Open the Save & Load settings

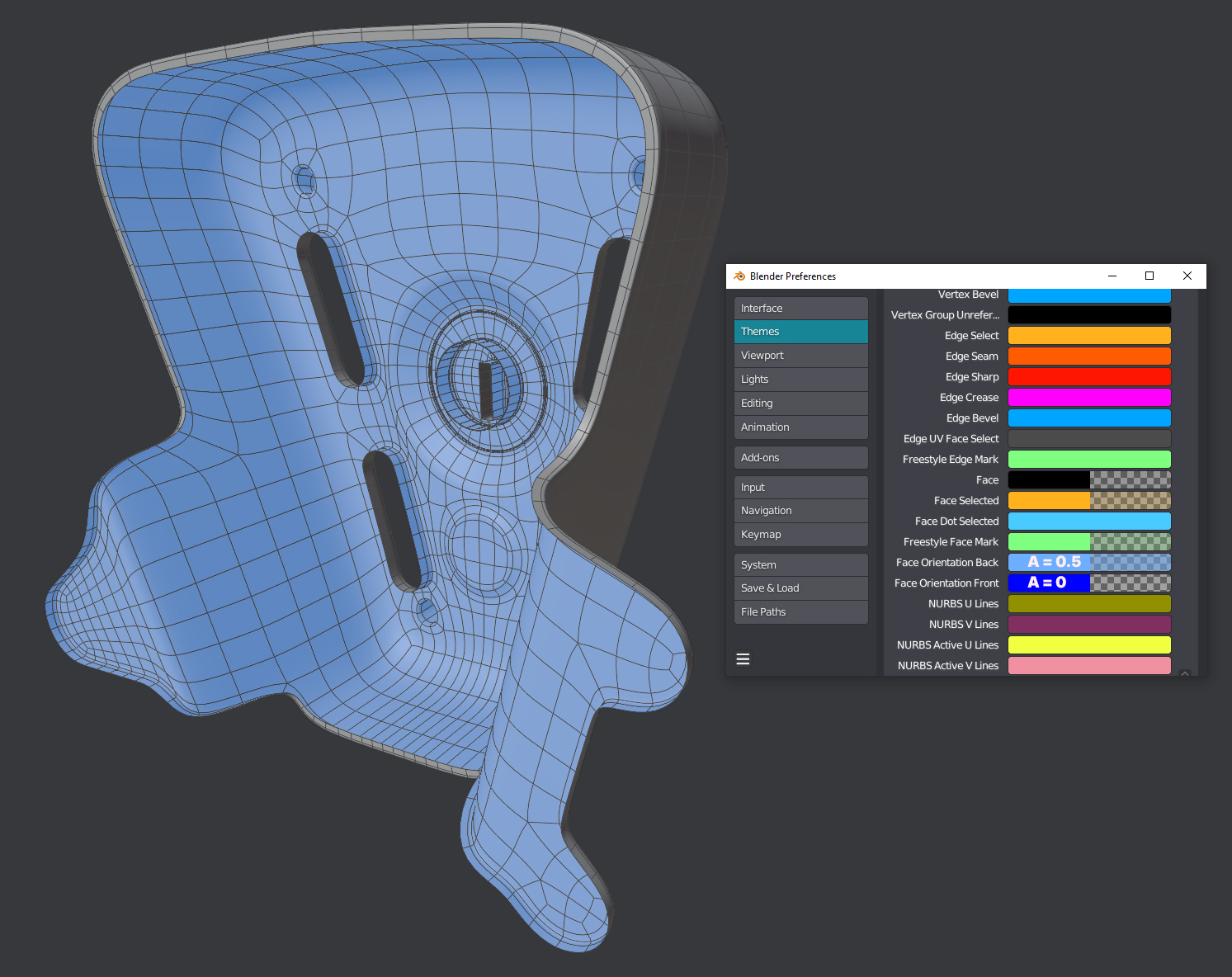(800, 588)
